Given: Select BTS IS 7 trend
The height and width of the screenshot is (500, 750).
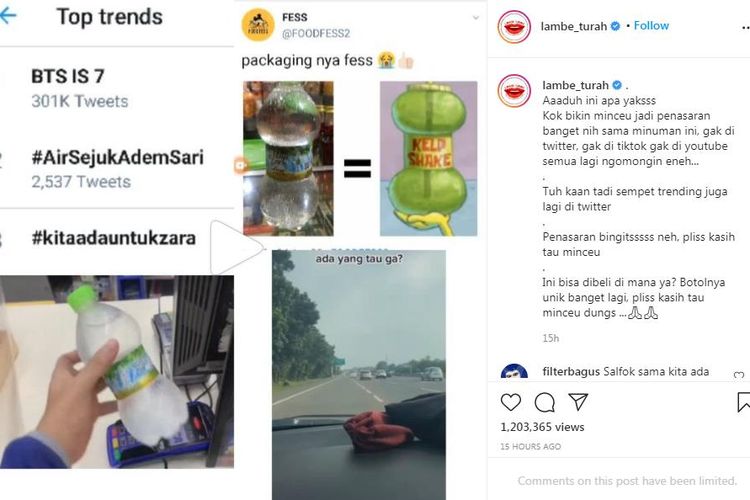Looking at the screenshot, I should click(67, 77).
